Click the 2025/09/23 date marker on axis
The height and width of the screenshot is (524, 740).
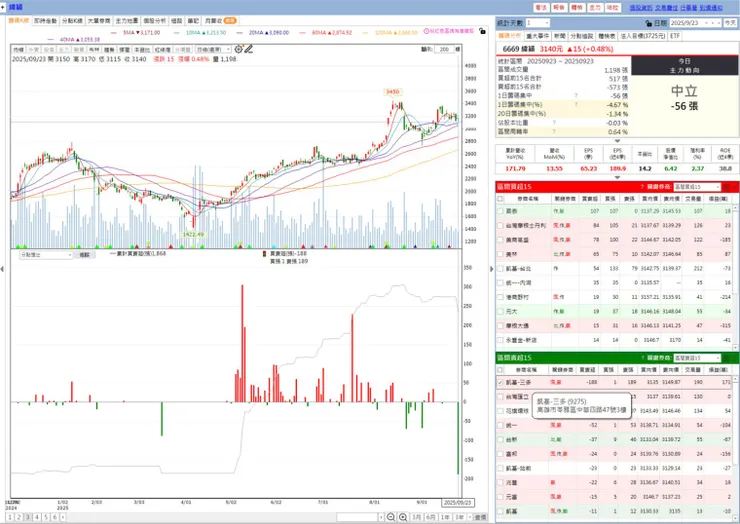click(x=457, y=503)
